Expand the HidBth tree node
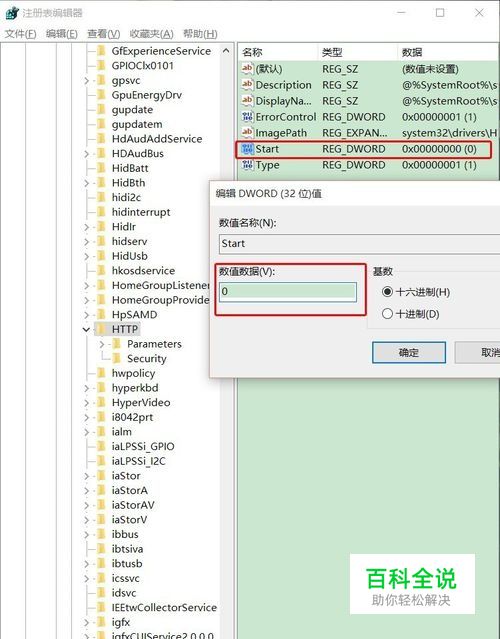 tap(86, 183)
